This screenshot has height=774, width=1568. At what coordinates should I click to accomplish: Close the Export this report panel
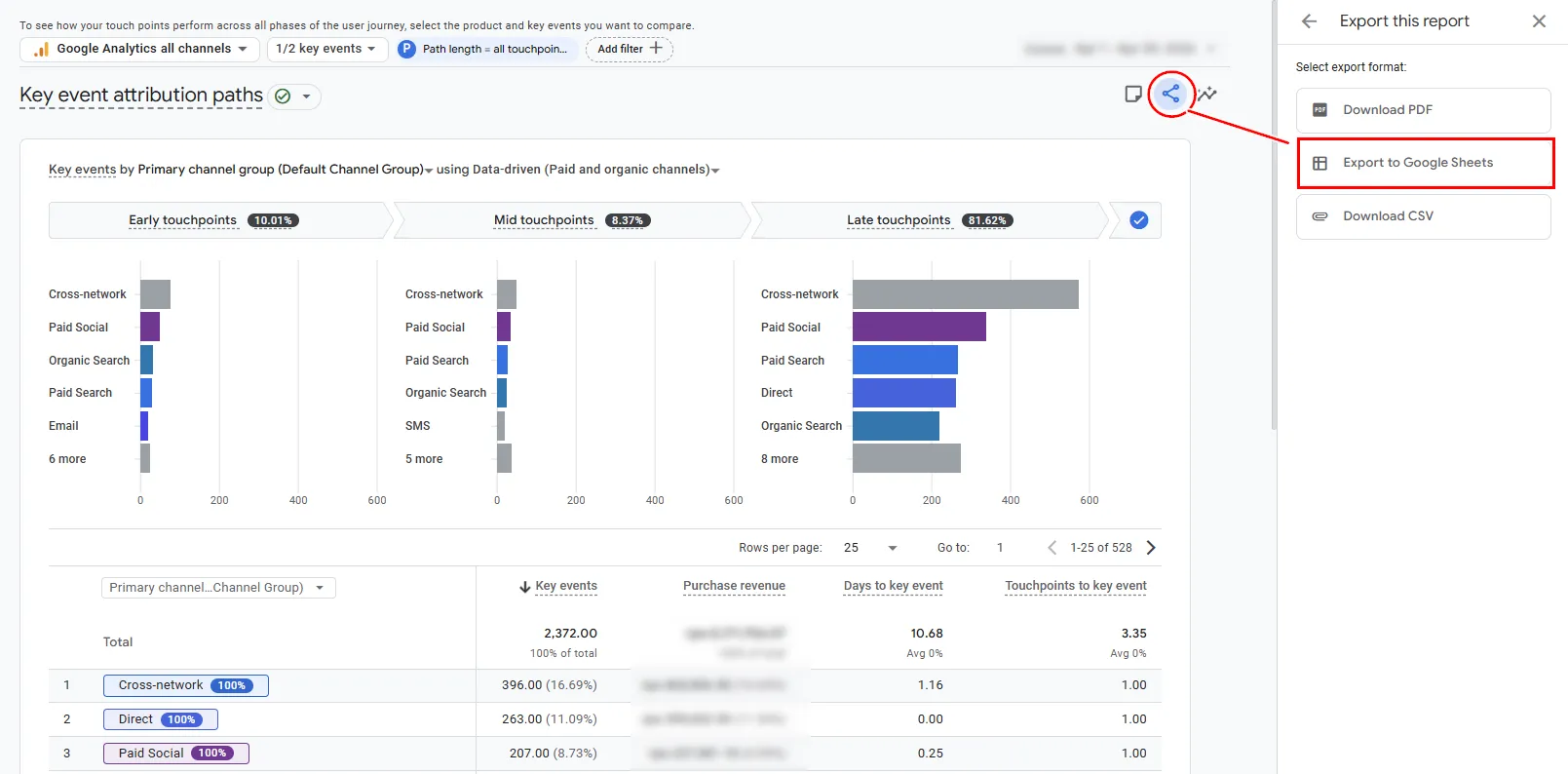coord(1539,20)
